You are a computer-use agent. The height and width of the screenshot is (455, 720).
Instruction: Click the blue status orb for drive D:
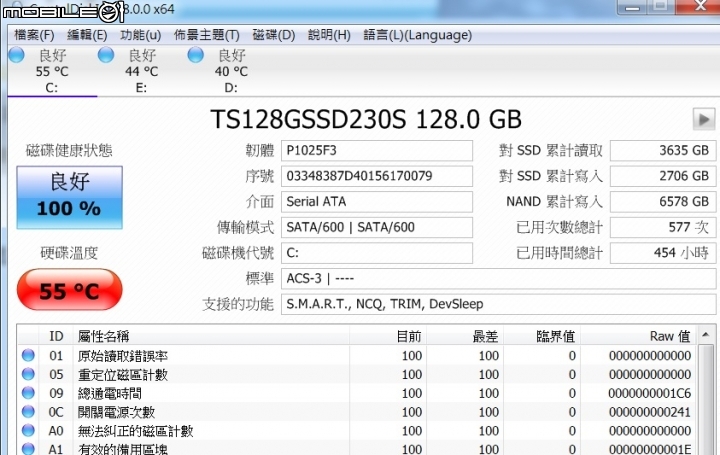tap(196, 55)
